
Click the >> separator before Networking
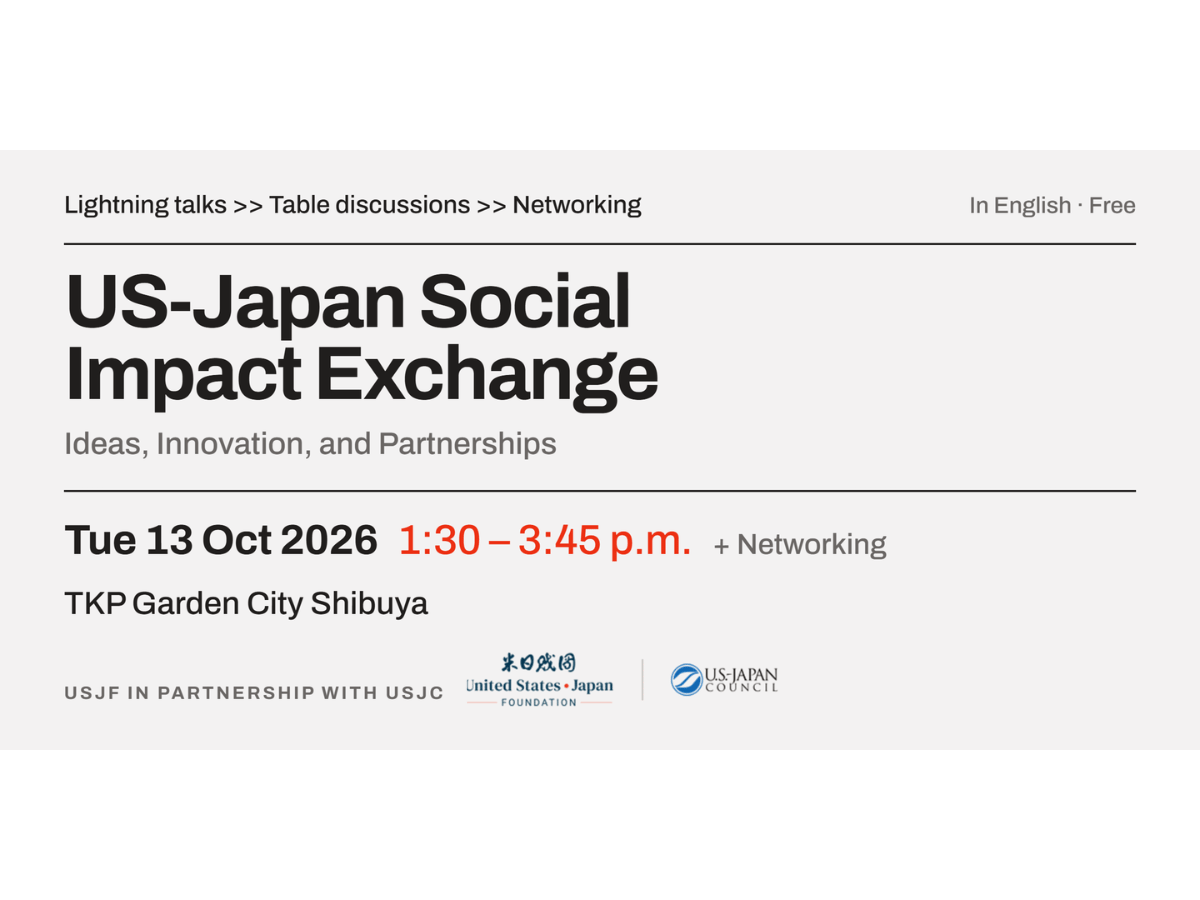(x=491, y=205)
